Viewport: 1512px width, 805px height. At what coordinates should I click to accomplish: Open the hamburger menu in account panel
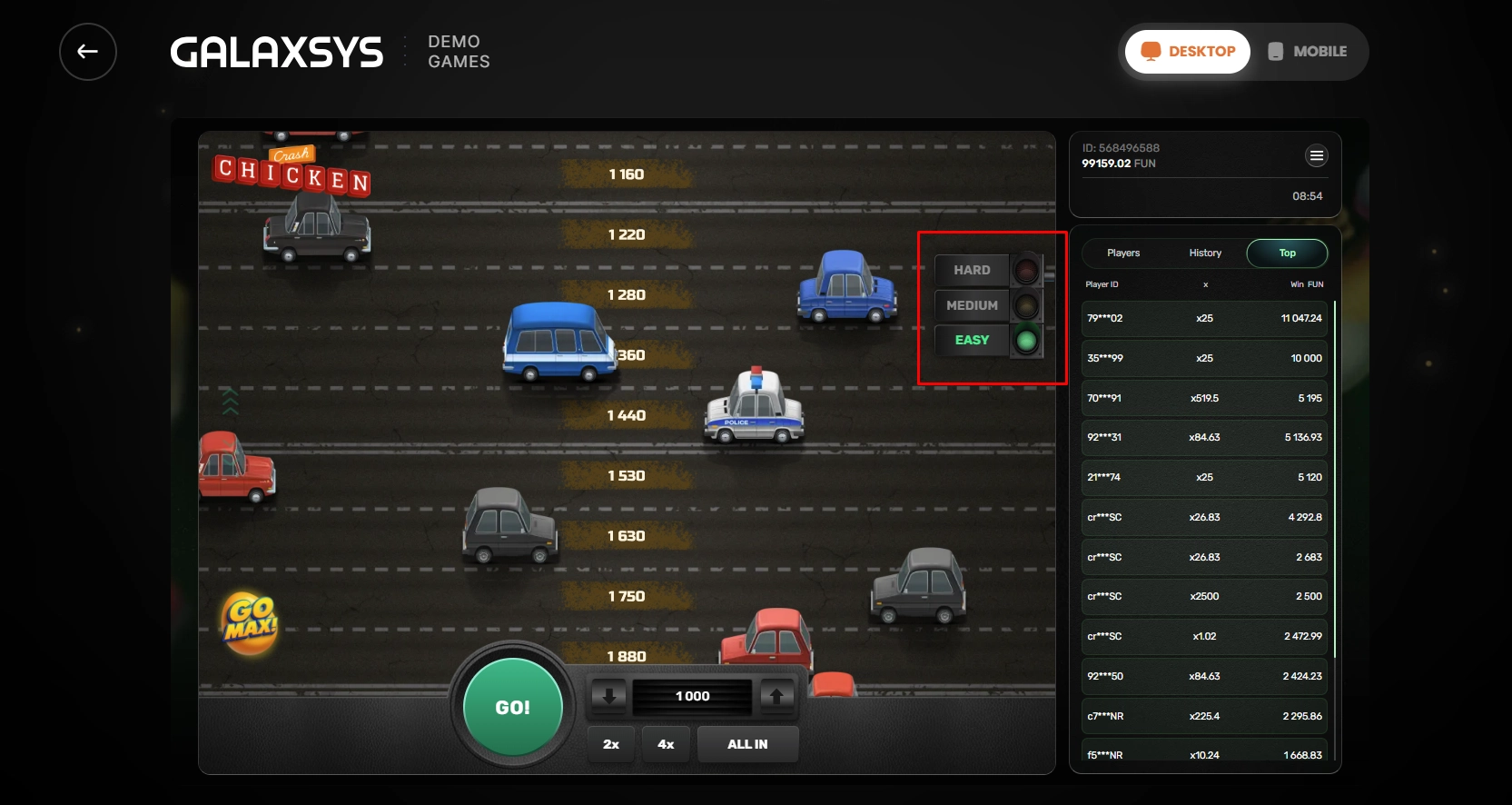pyautogui.click(x=1316, y=156)
